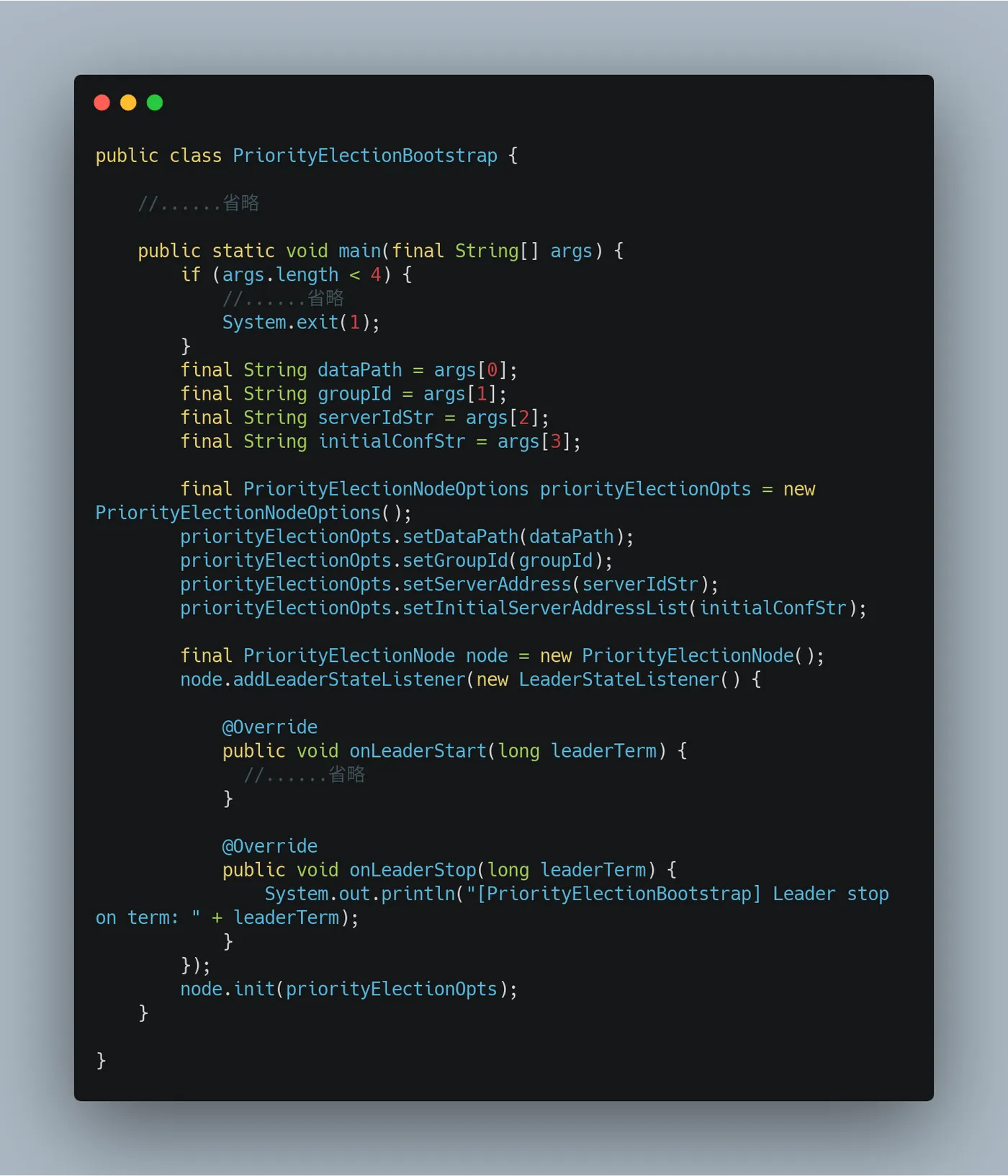The image size is (1008, 1176).
Task: Click the red close dot
Action: point(102,102)
